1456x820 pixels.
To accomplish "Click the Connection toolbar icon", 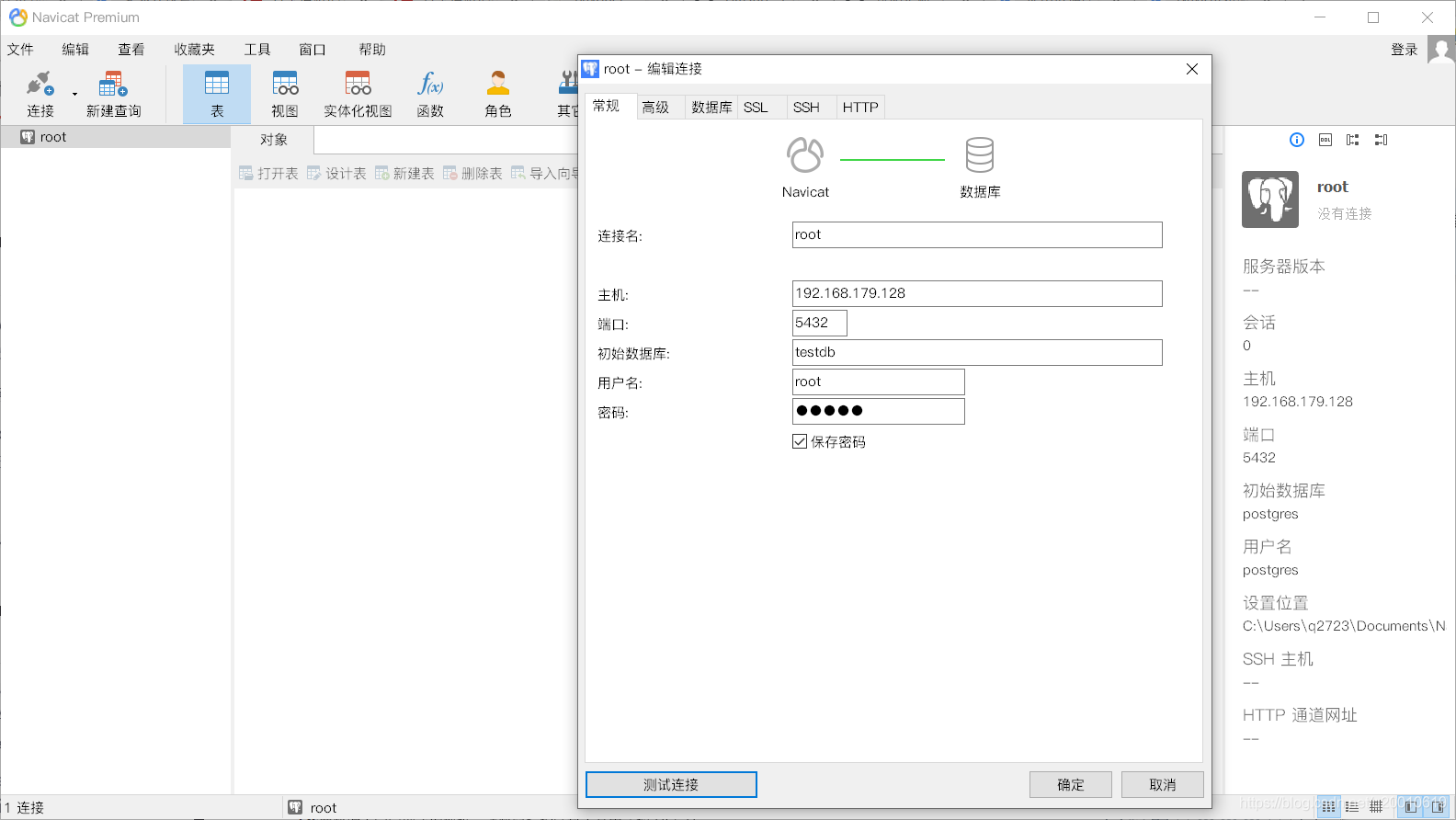I will point(40,94).
